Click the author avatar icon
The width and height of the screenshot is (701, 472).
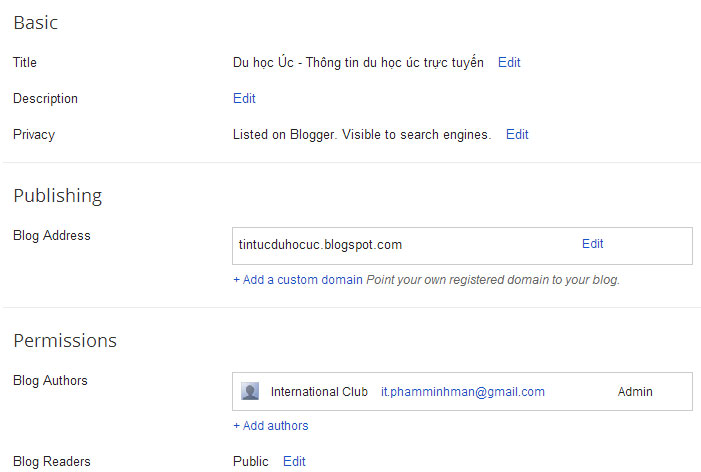tap(250, 391)
